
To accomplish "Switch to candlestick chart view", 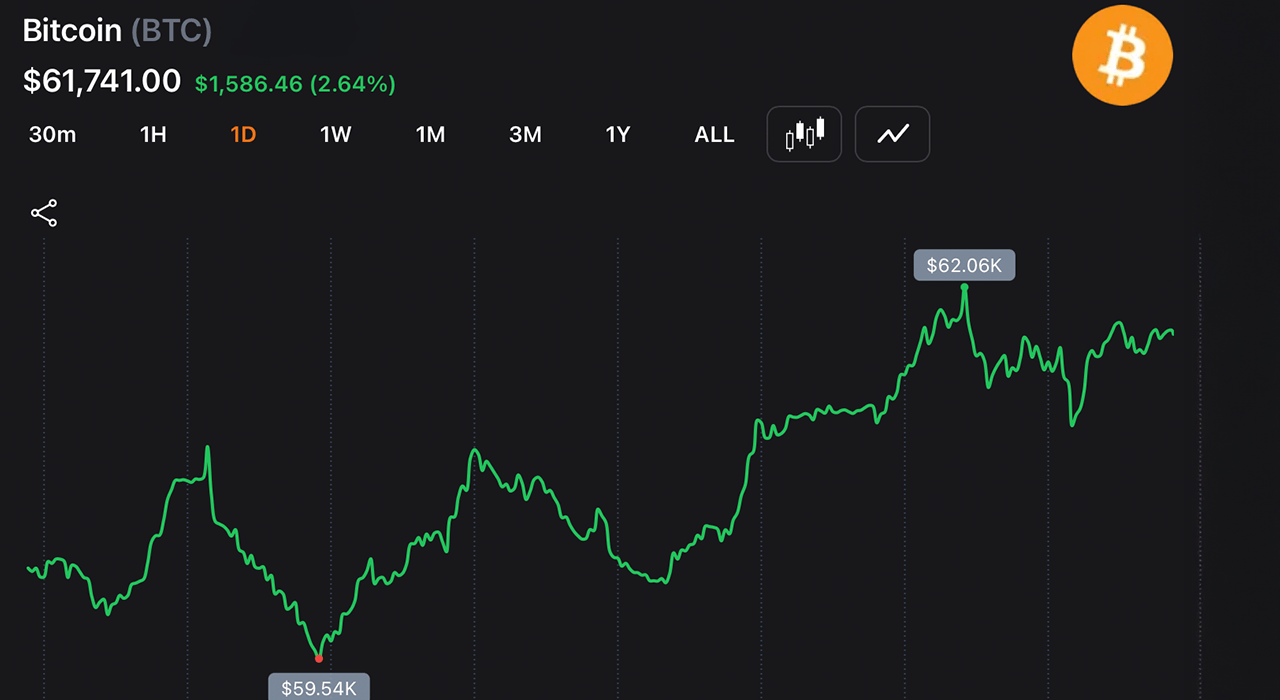I will coord(804,134).
